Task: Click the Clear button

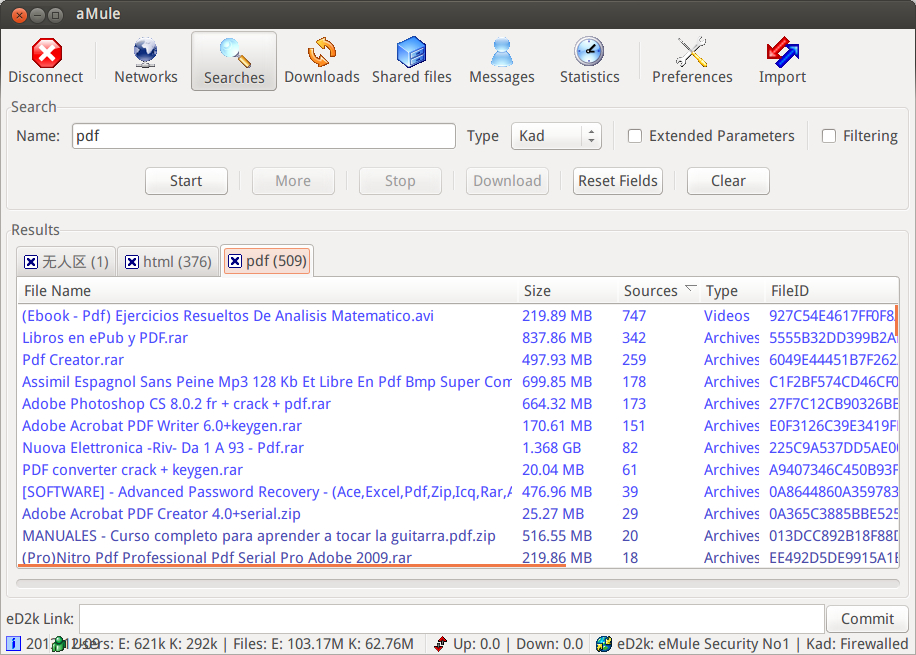Action: tap(728, 181)
